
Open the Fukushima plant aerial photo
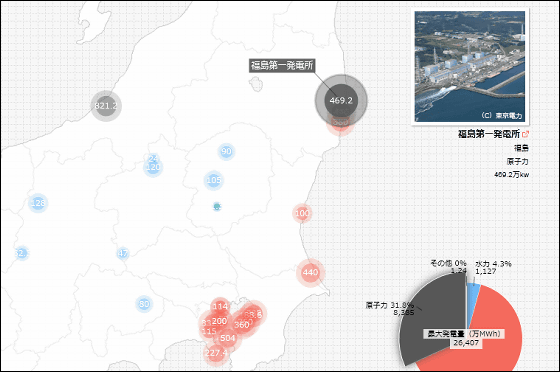coord(470,67)
